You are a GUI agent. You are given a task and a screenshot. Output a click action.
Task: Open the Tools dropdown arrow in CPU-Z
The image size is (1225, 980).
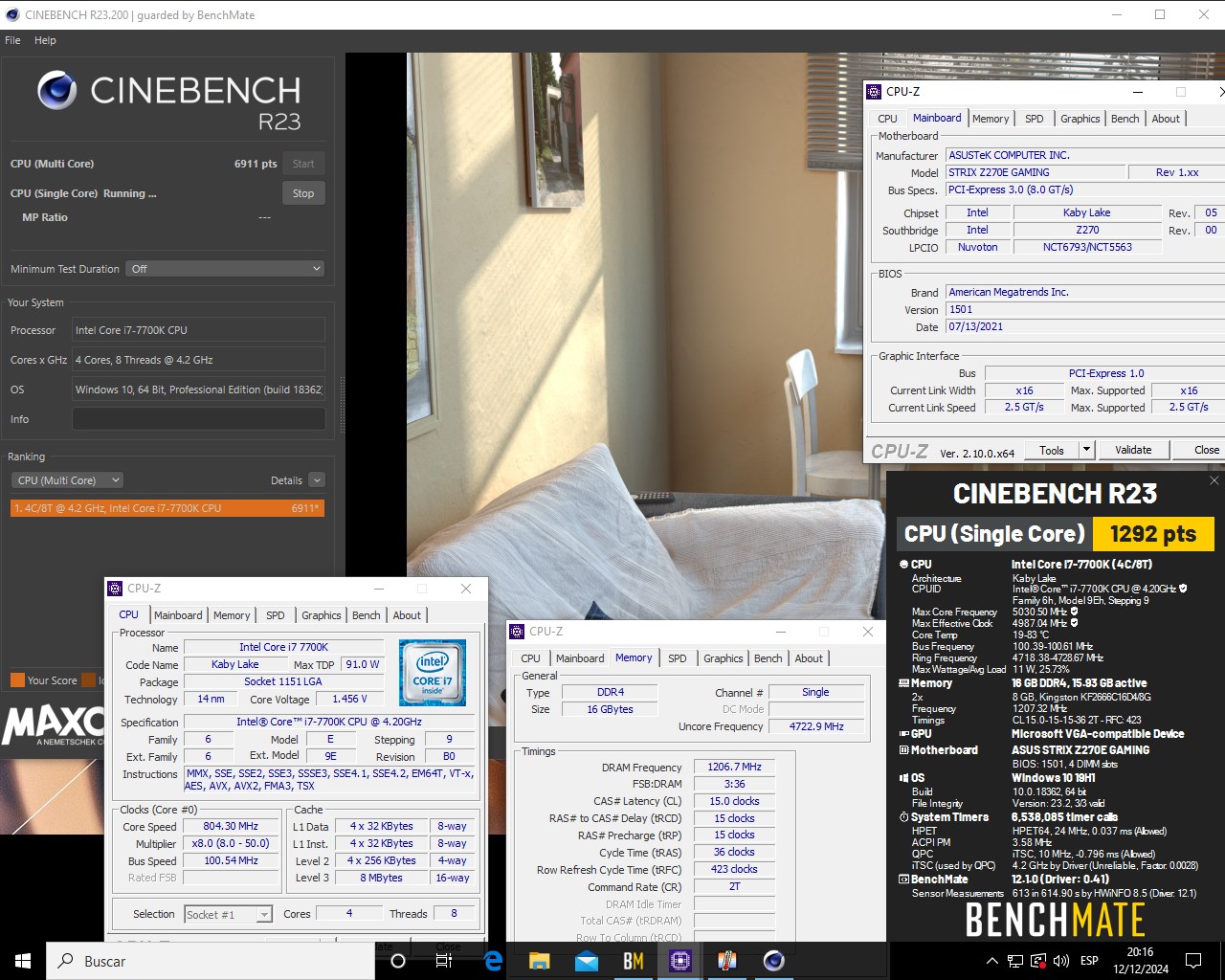[x=1086, y=450]
